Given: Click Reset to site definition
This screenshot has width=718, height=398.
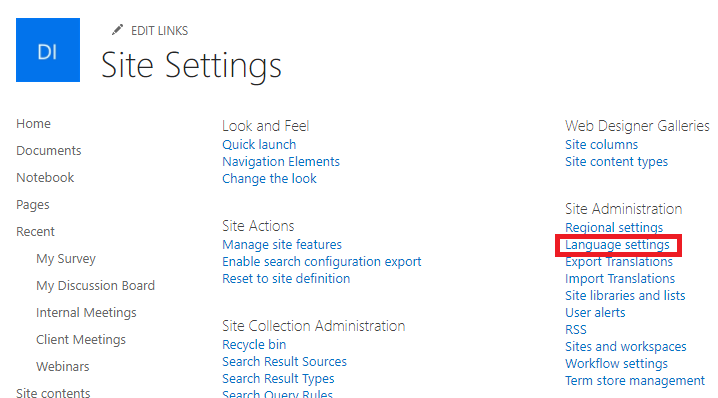Looking at the screenshot, I should [x=286, y=278].
